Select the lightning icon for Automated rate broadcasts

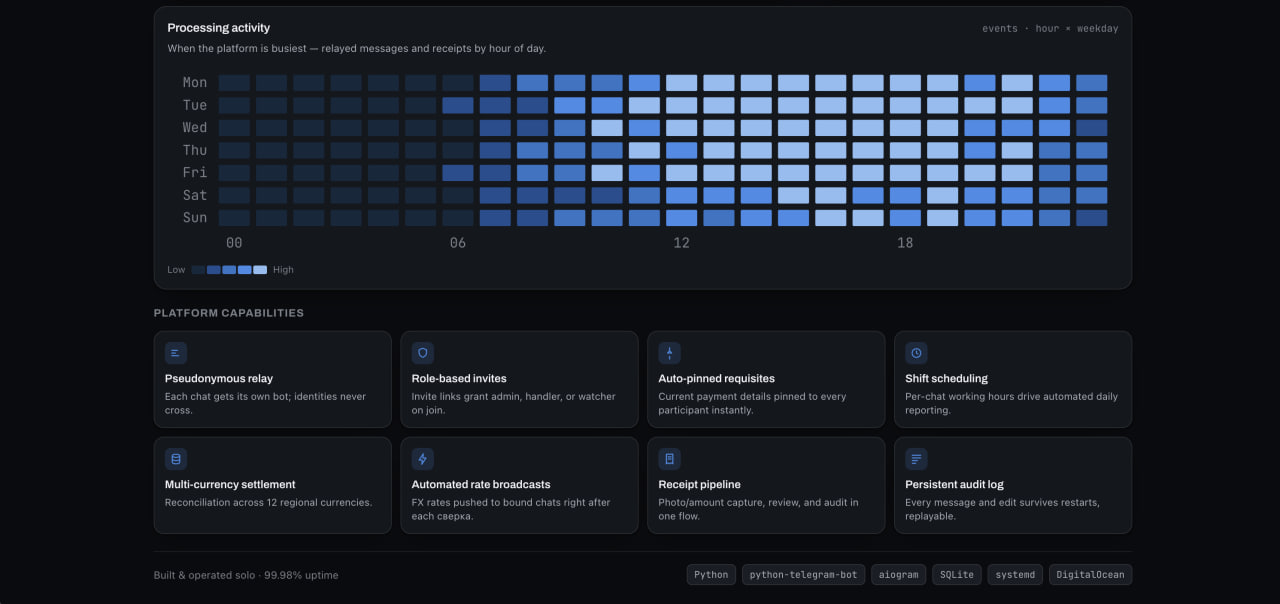tap(423, 459)
